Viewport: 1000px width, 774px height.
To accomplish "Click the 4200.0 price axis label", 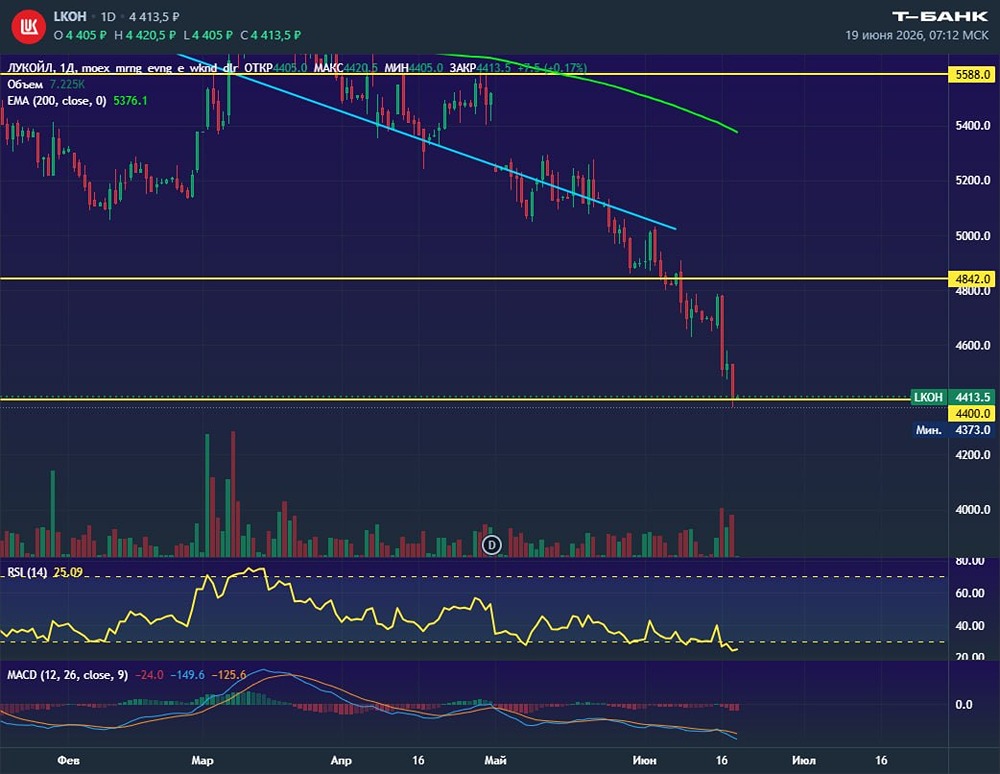I will tap(973, 455).
